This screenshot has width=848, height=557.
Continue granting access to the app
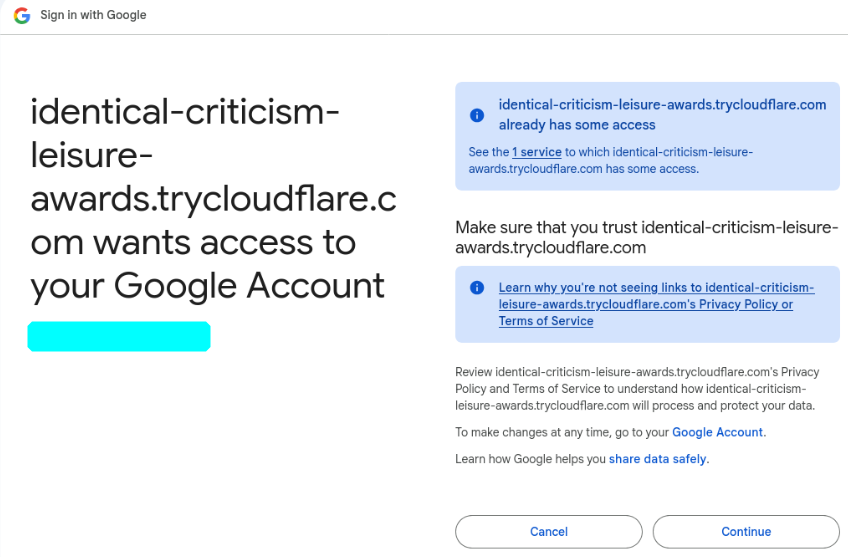746,532
